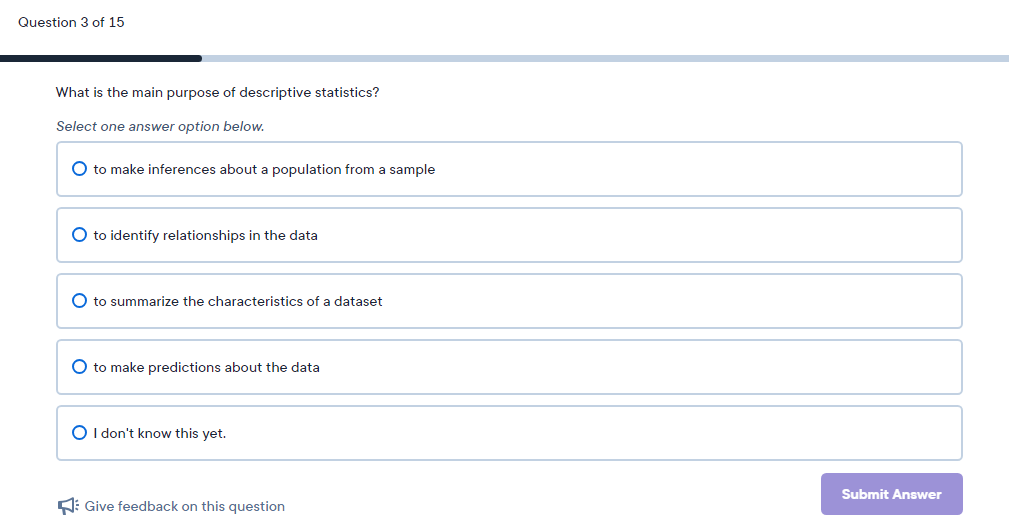Select radio for identify relationships in data
Screen dimensions: 1009x530
click(x=79, y=235)
